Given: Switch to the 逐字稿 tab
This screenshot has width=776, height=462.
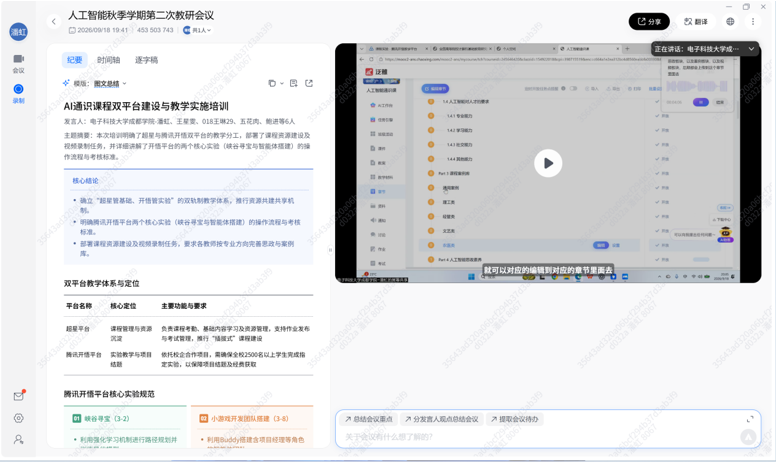Looking at the screenshot, I should [x=146, y=60].
